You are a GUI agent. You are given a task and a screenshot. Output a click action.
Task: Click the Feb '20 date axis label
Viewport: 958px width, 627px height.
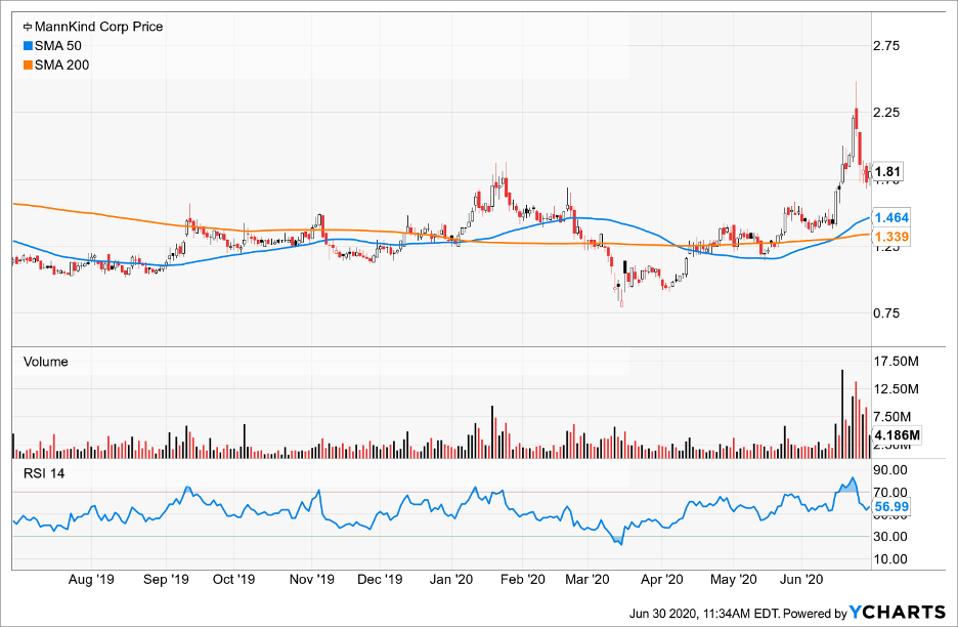(522, 579)
